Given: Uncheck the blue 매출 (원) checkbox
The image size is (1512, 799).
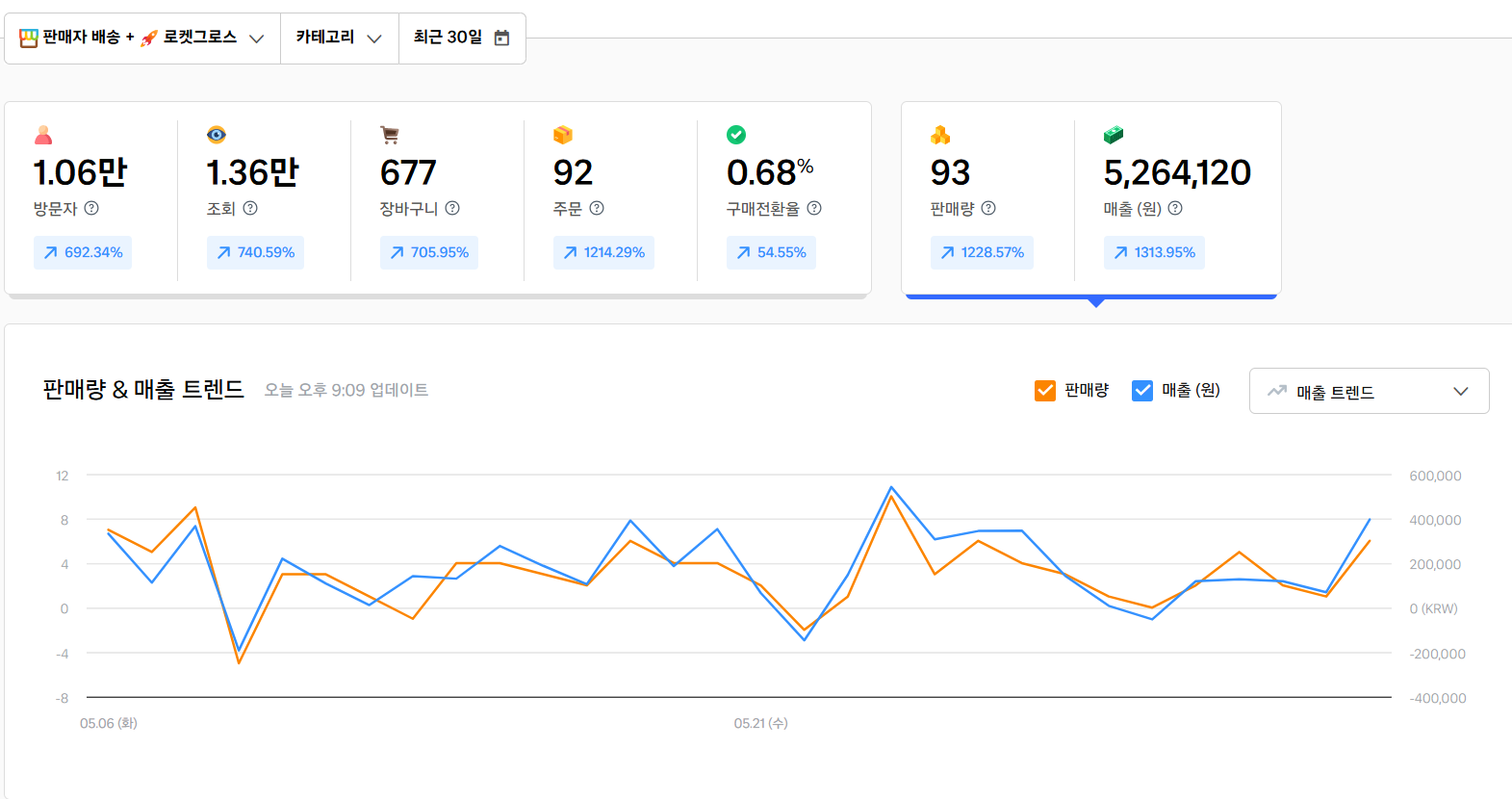Looking at the screenshot, I should 1142,390.
